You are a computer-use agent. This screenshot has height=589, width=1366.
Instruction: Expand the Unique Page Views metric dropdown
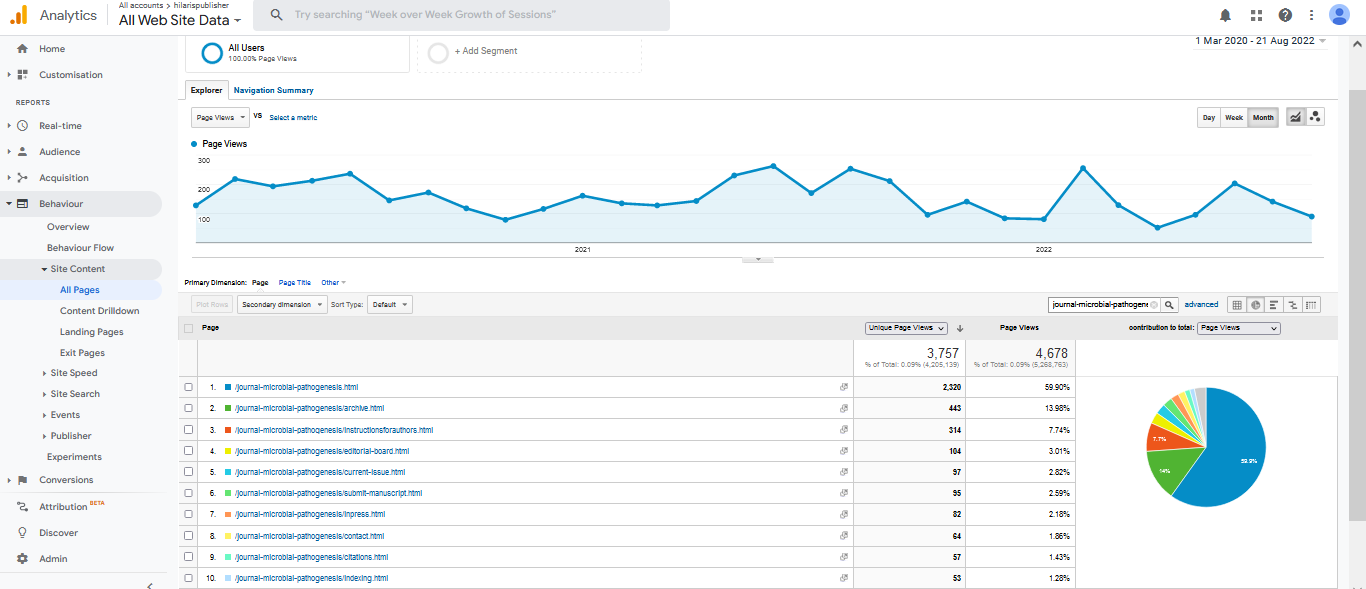[x=906, y=328]
